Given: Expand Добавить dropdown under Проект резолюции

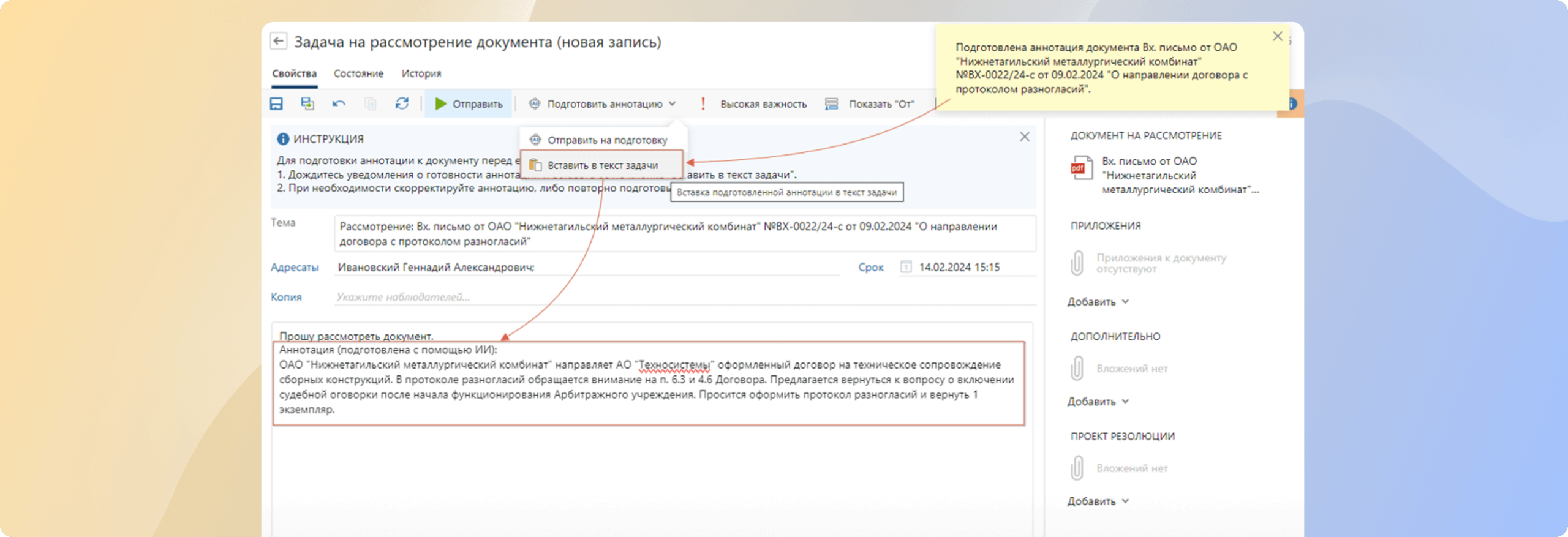Looking at the screenshot, I should pyautogui.click(x=1098, y=501).
